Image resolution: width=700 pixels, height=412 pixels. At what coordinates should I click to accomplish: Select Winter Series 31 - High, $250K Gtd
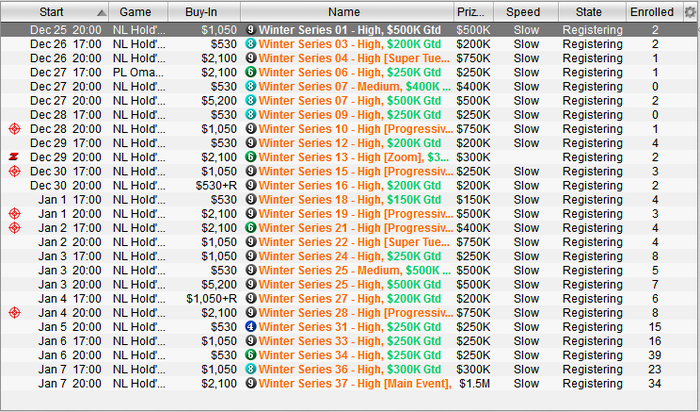(350, 327)
